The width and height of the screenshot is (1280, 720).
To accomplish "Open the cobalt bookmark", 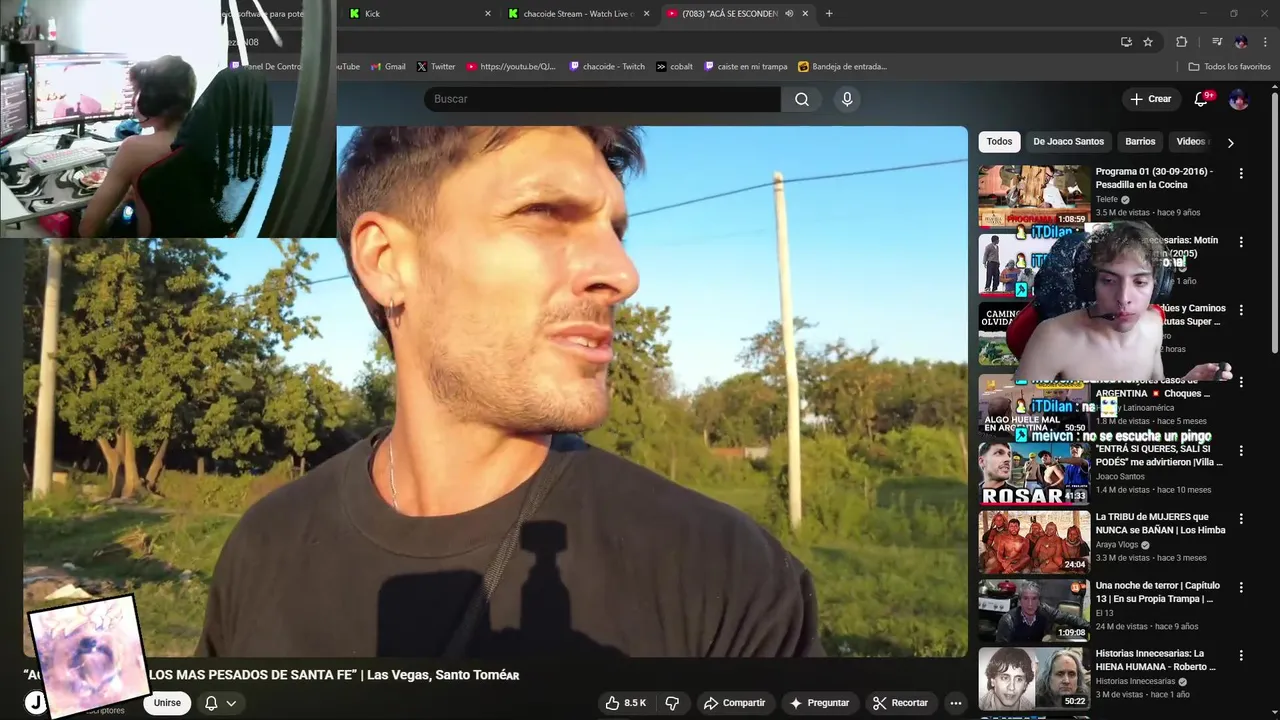I will pos(675,66).
